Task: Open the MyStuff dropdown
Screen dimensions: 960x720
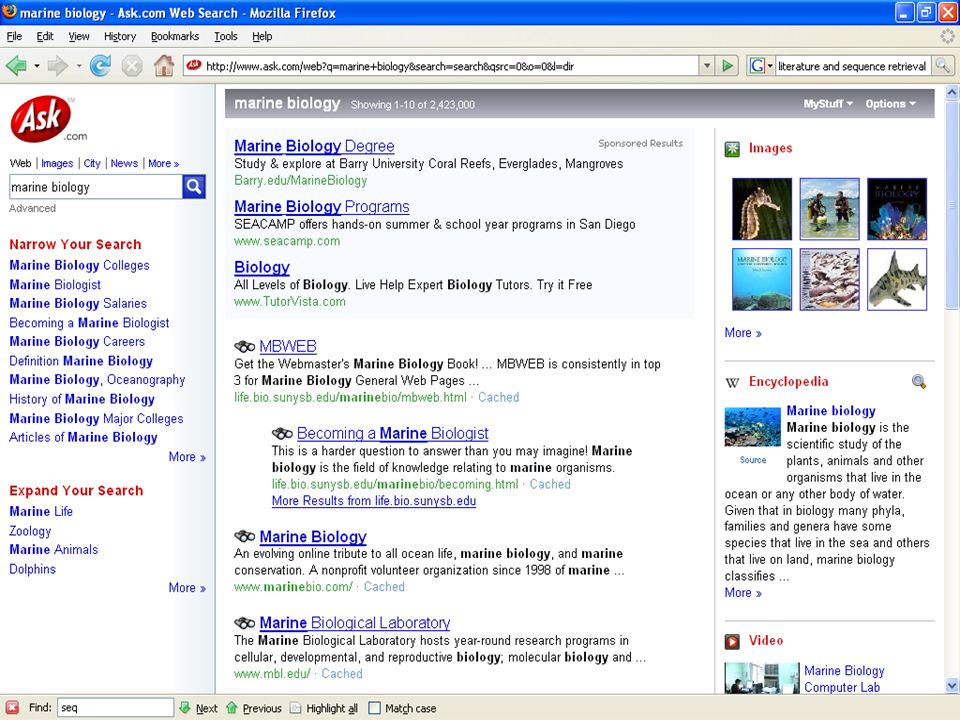Action: [x=828, y=104]
